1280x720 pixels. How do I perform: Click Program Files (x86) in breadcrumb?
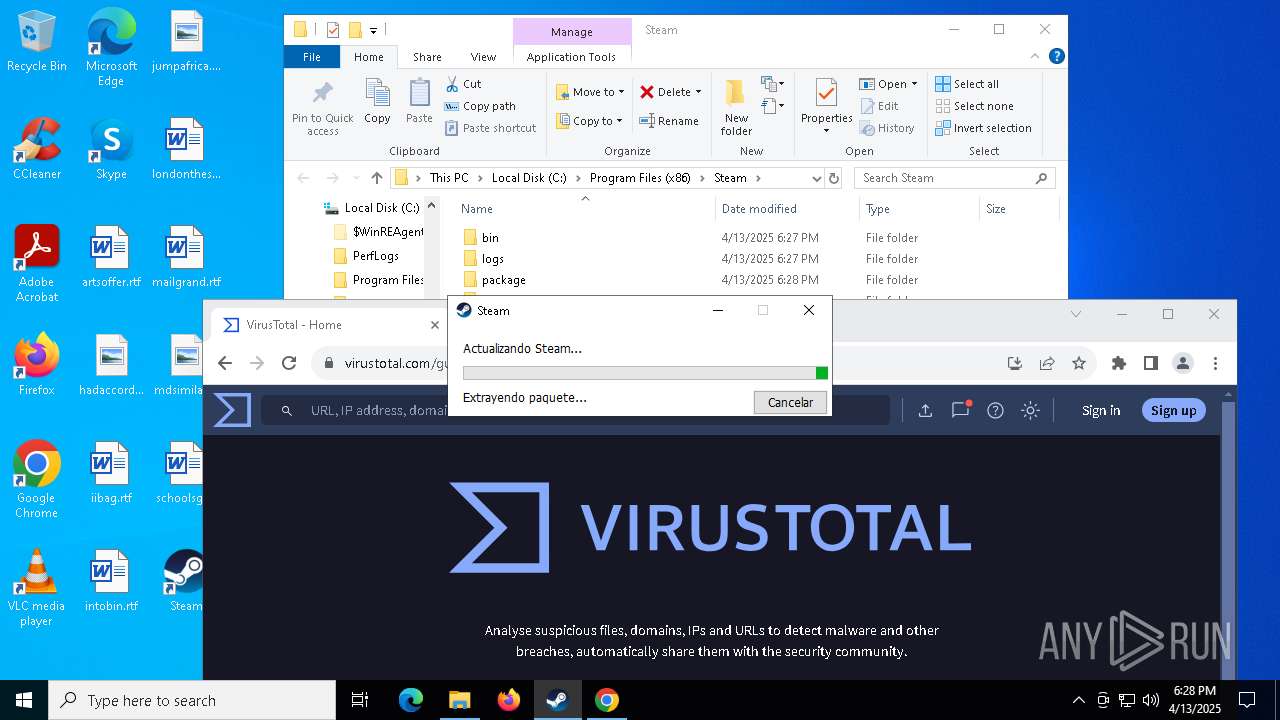click(x=640, y=178)
